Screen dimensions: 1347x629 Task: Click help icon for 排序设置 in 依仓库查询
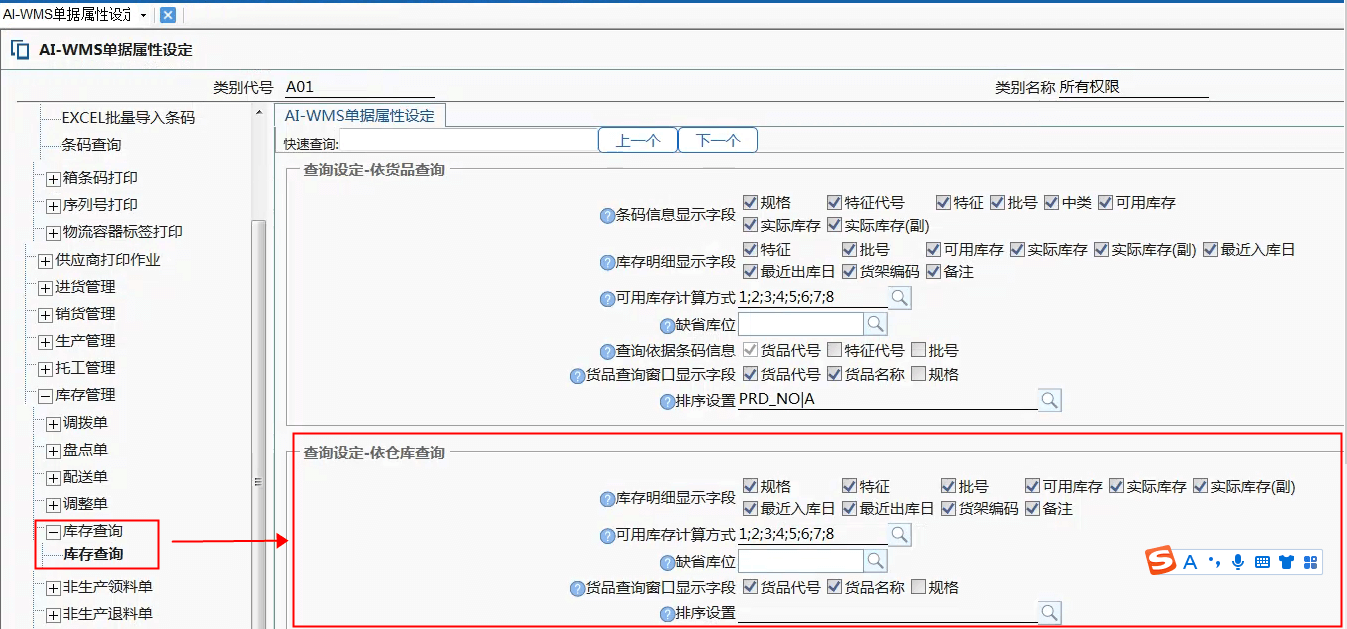click(x=668, y=614)
